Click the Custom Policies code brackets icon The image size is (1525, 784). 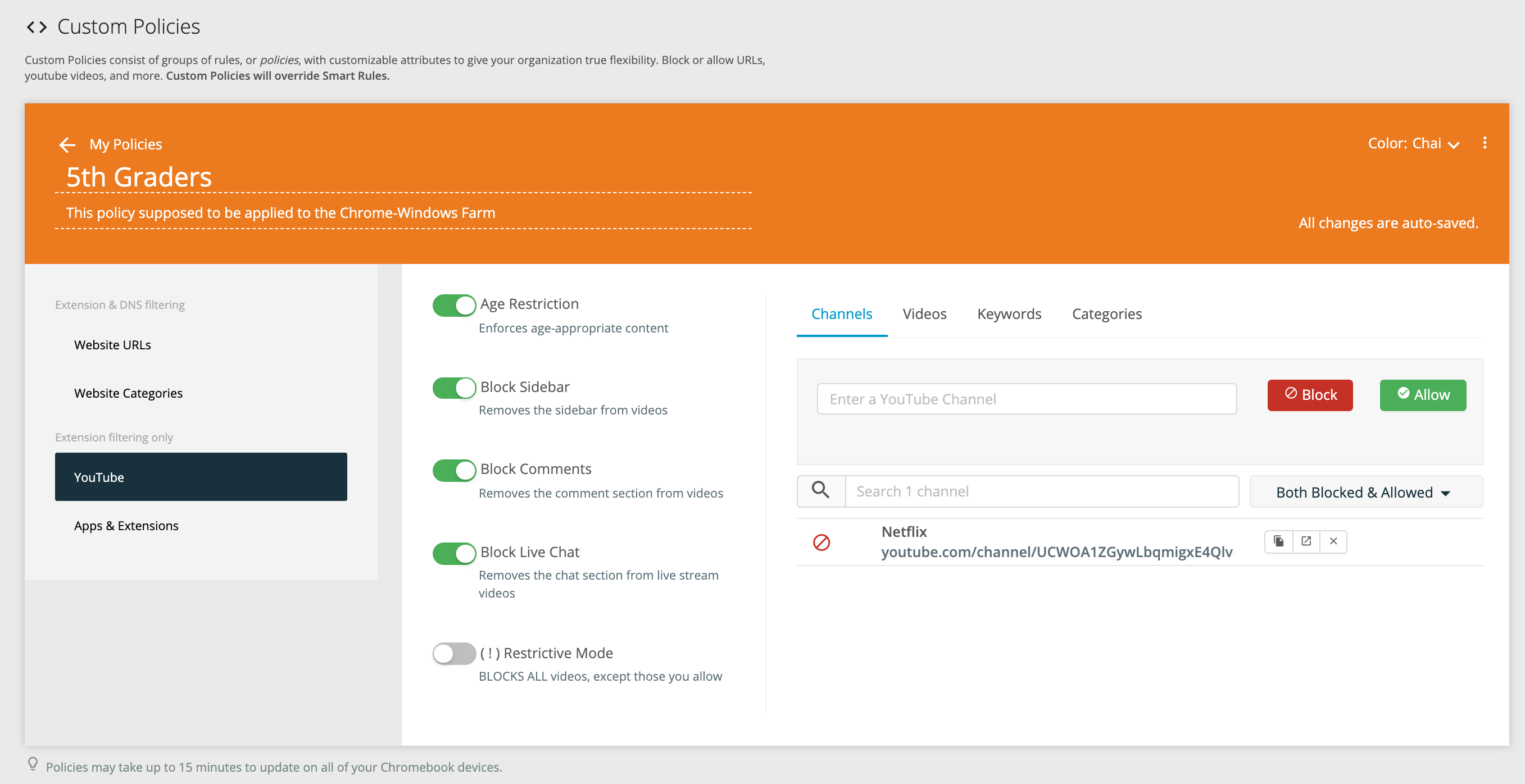click(x=37, y=27)
